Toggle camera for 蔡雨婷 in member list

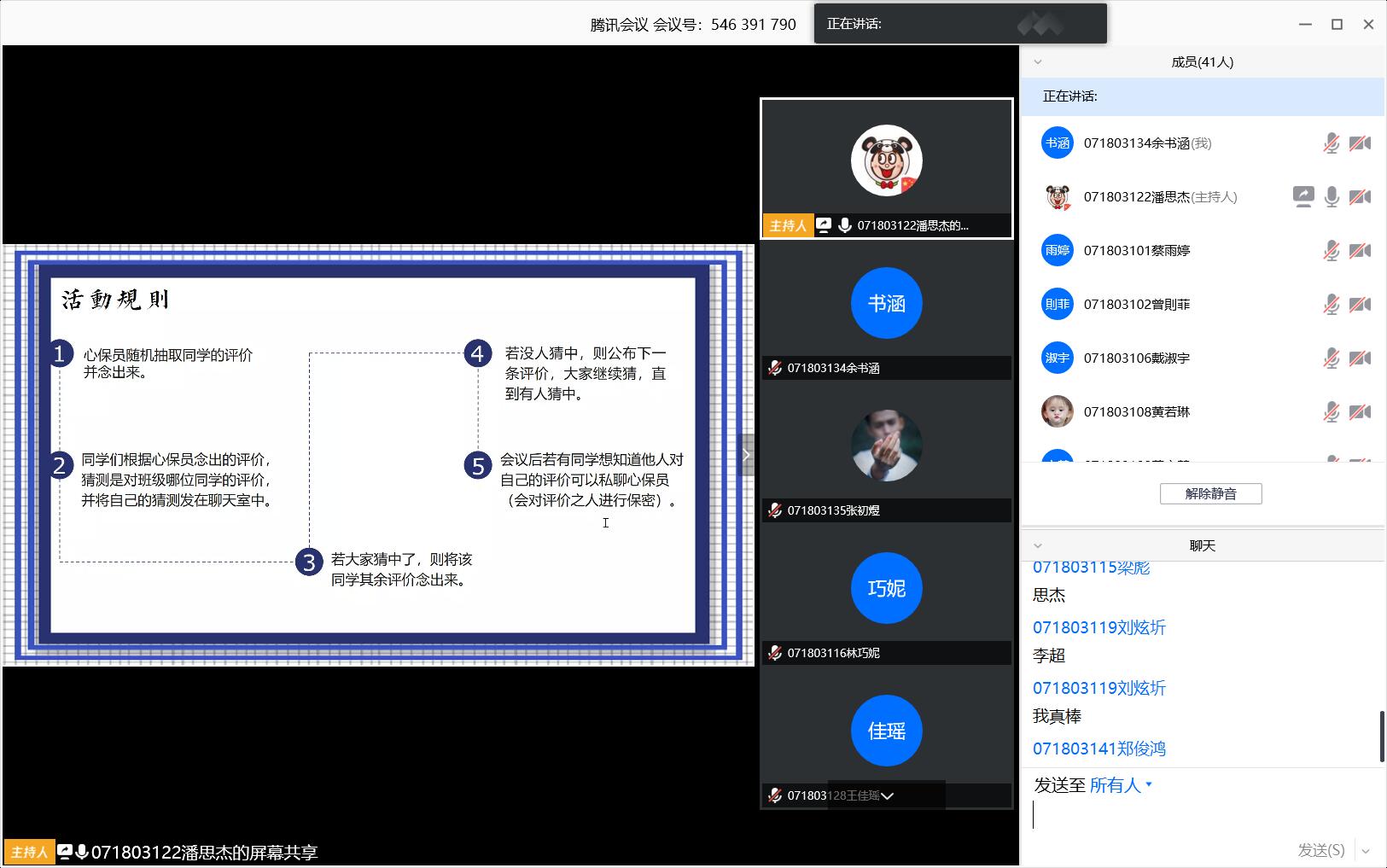coord(1360,251)
